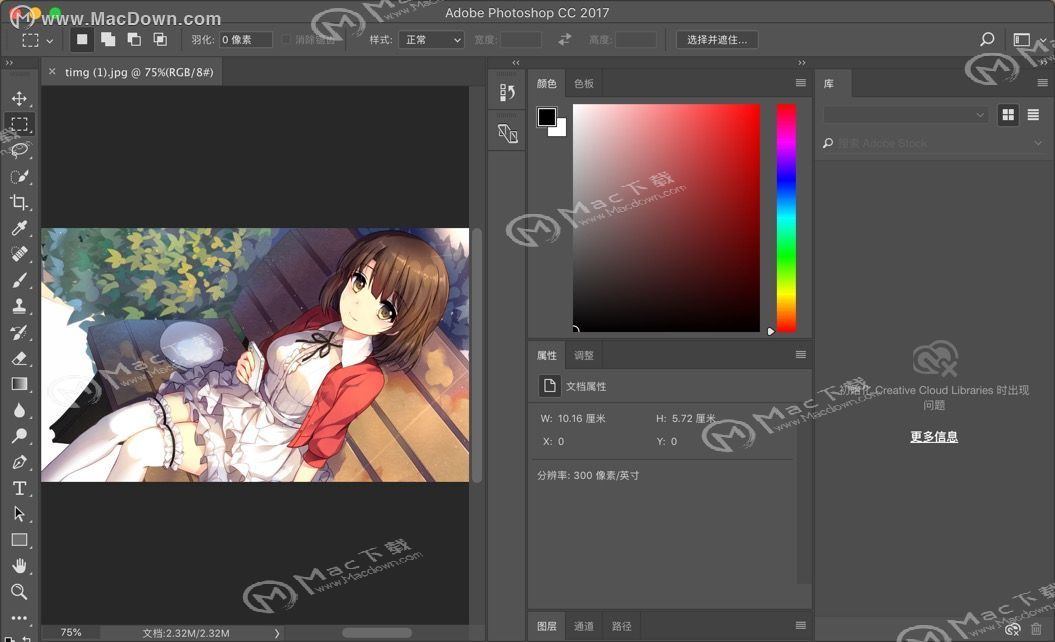Open the 样式 style dropdown
The image size is (1055, 642).
click(431, 40)
